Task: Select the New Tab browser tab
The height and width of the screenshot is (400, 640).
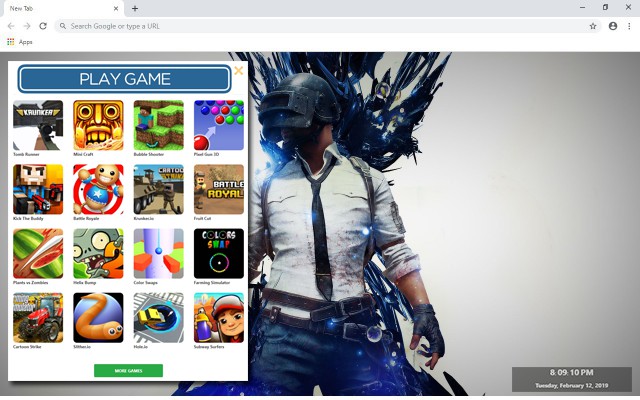Action: 63,8
